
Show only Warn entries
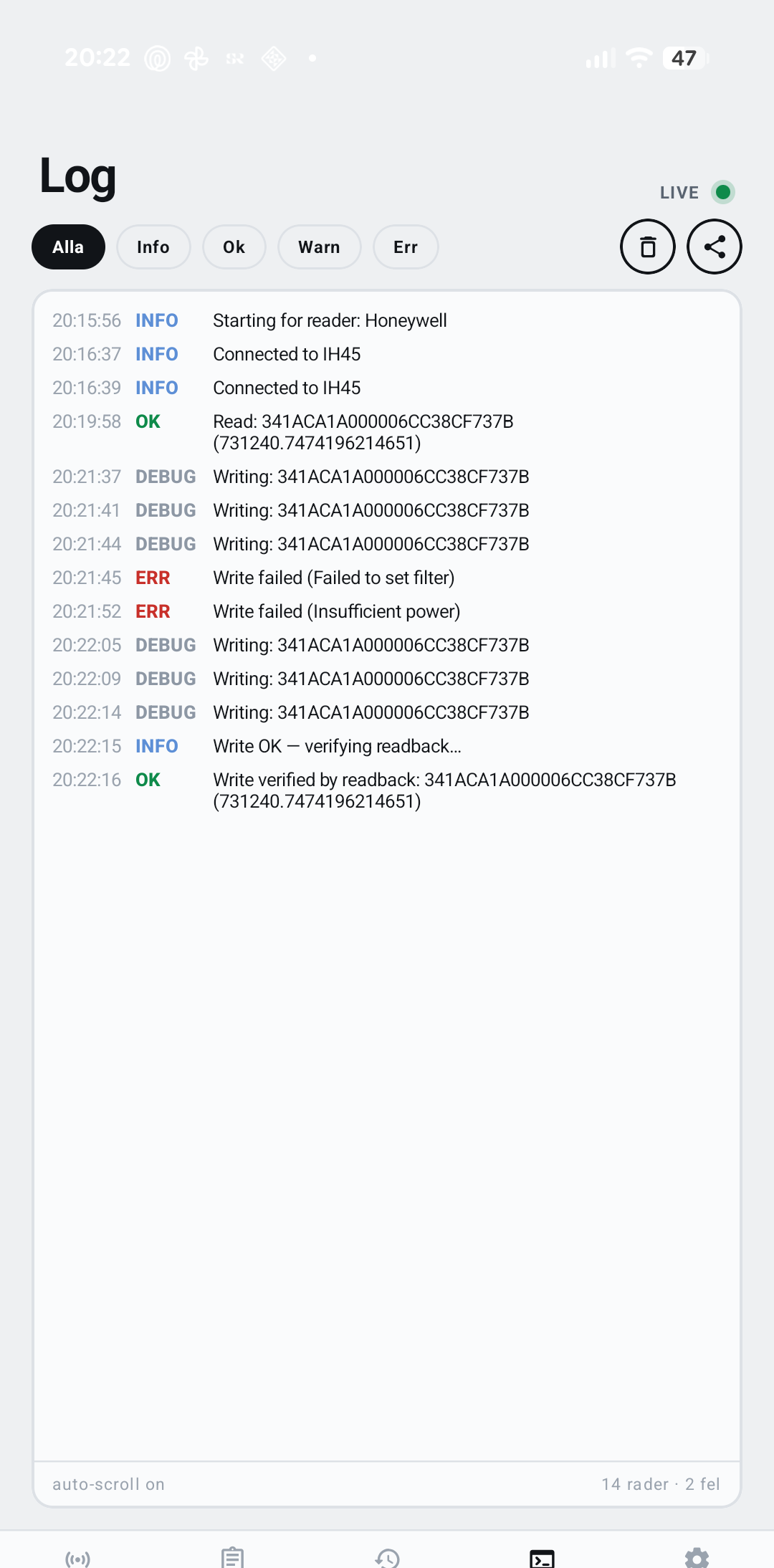point(320,247)
